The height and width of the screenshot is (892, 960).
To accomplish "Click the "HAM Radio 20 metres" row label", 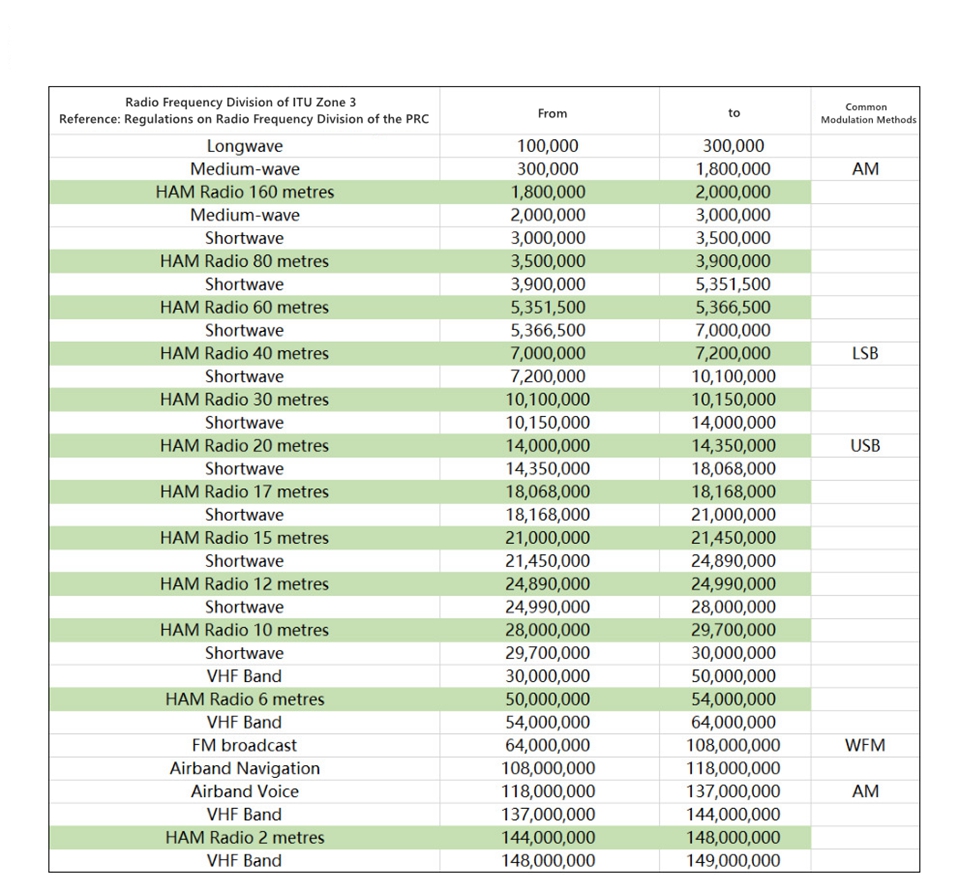I will point(245,445).
